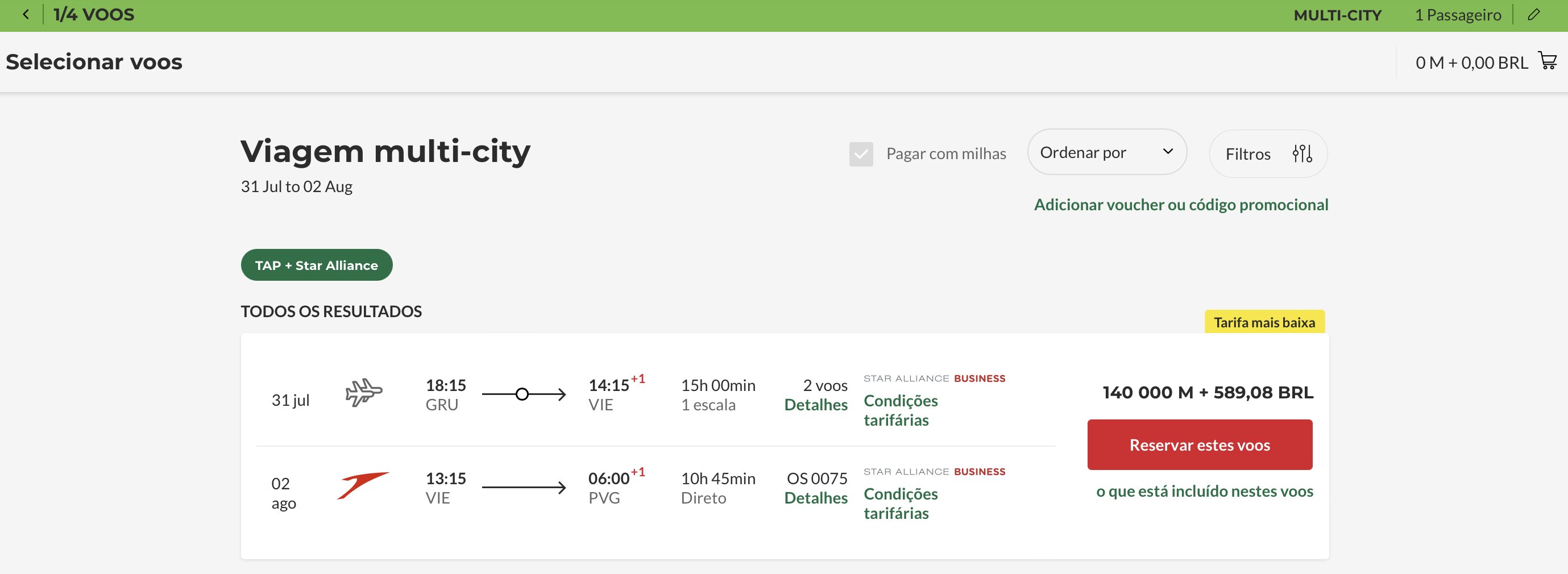Edit passengers with the pencil icon
The width and height of the screenshot is (1568, 574).
1534,15
